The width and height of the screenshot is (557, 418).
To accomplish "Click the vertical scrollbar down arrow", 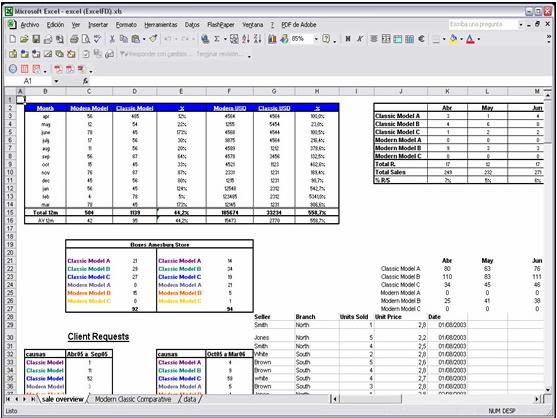I will pos(547,390).
